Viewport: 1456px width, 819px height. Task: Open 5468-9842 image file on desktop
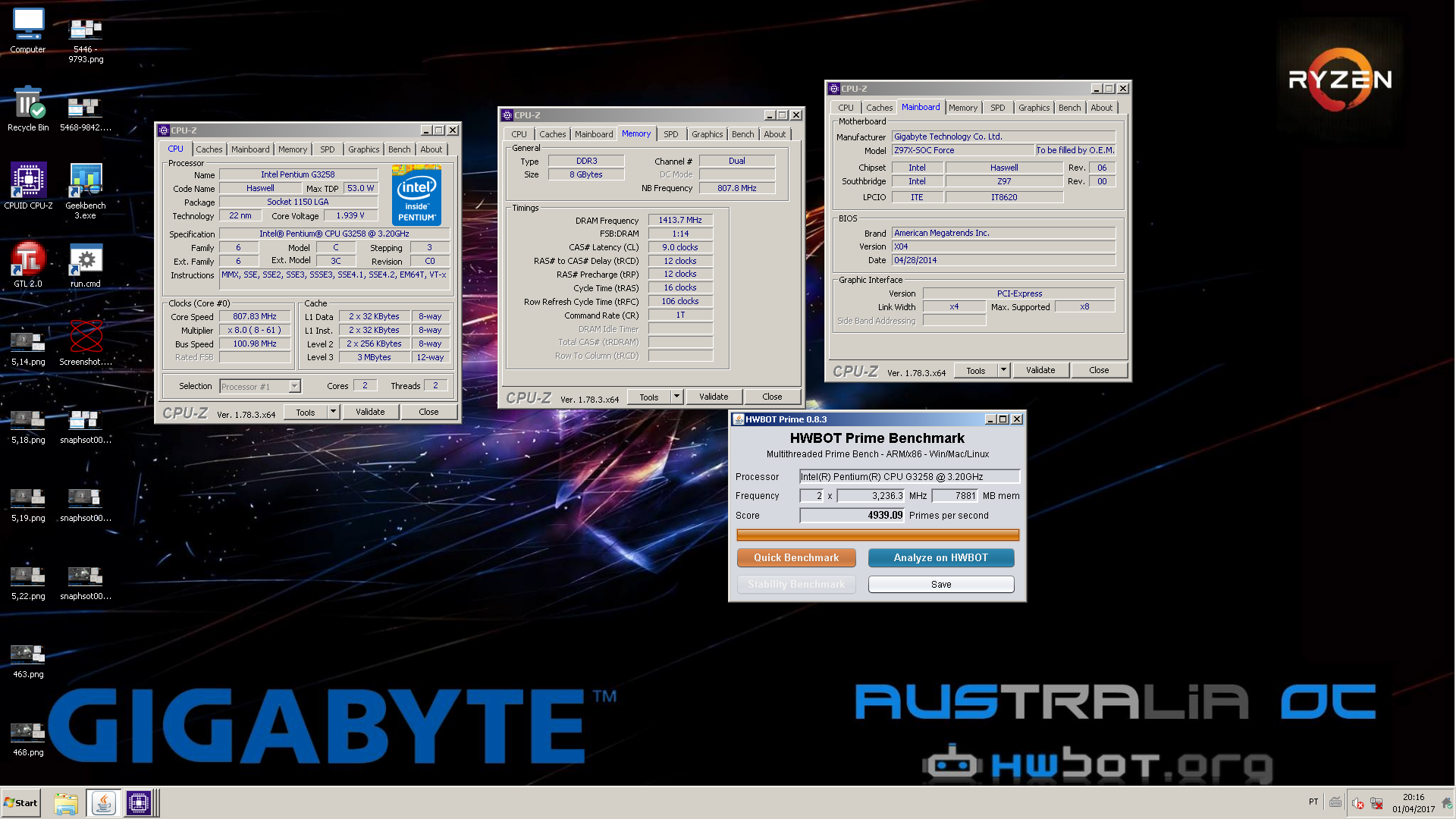(86, 114)
